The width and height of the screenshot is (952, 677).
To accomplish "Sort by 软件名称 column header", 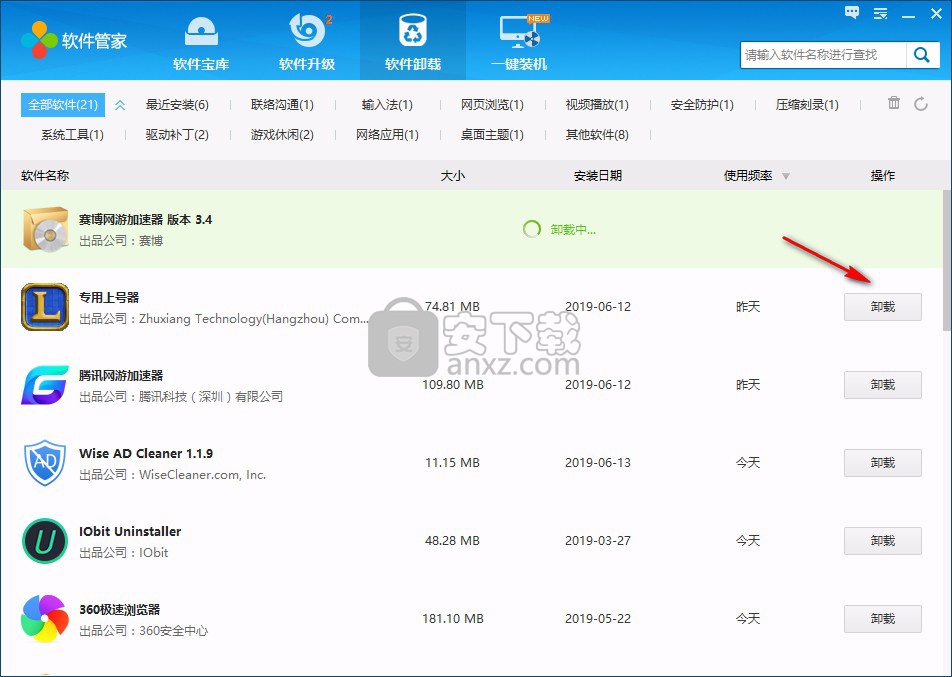I will [x=45, y=175].
